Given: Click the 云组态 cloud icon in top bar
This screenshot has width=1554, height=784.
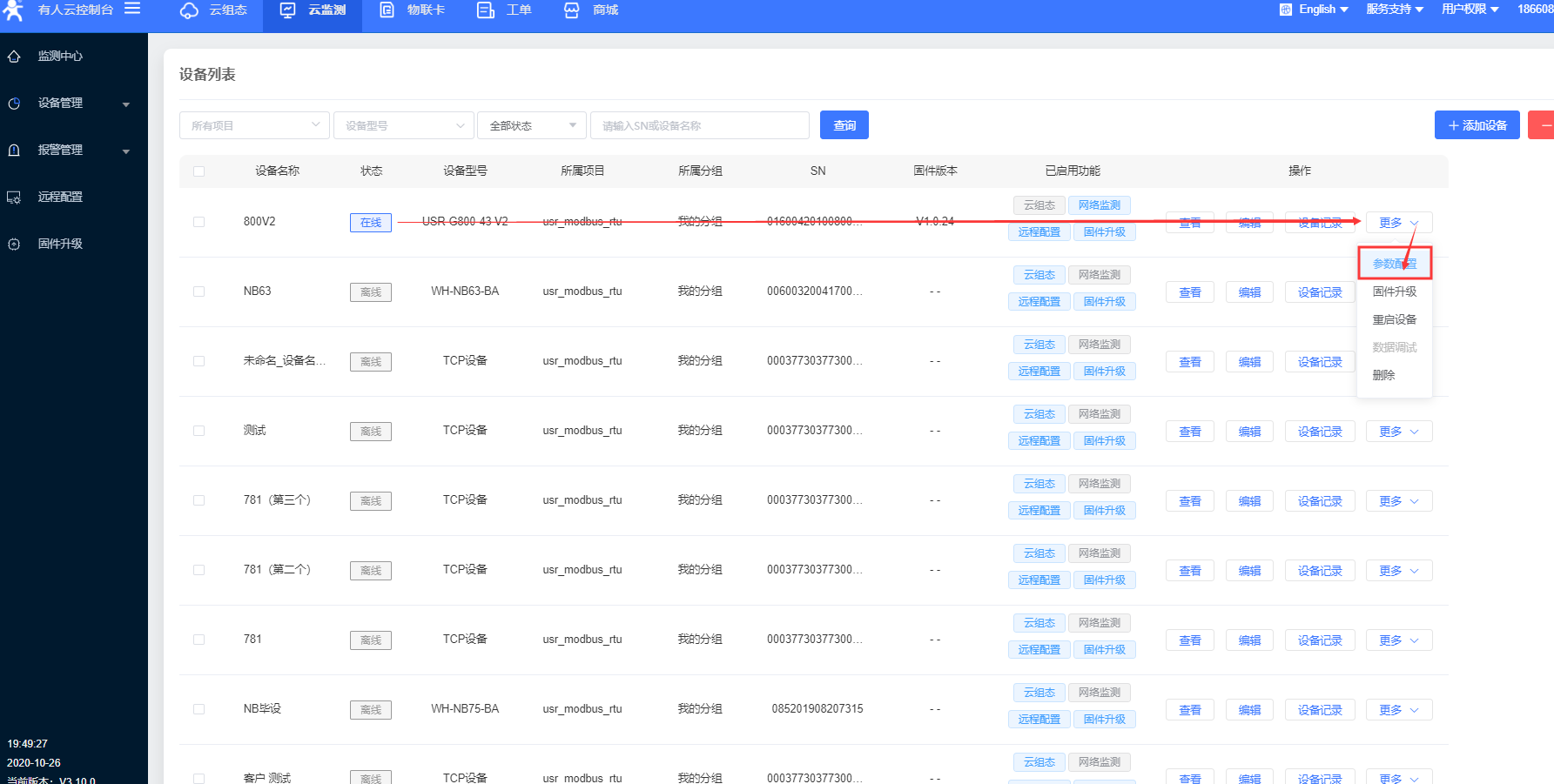Looking at the screenshot, I should 189,10.
